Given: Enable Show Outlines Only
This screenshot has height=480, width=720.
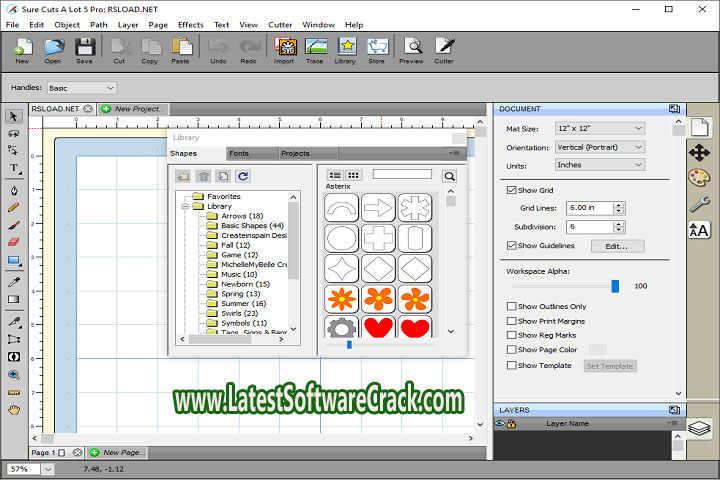Looking at the screenshot, I should pos(511,306).
